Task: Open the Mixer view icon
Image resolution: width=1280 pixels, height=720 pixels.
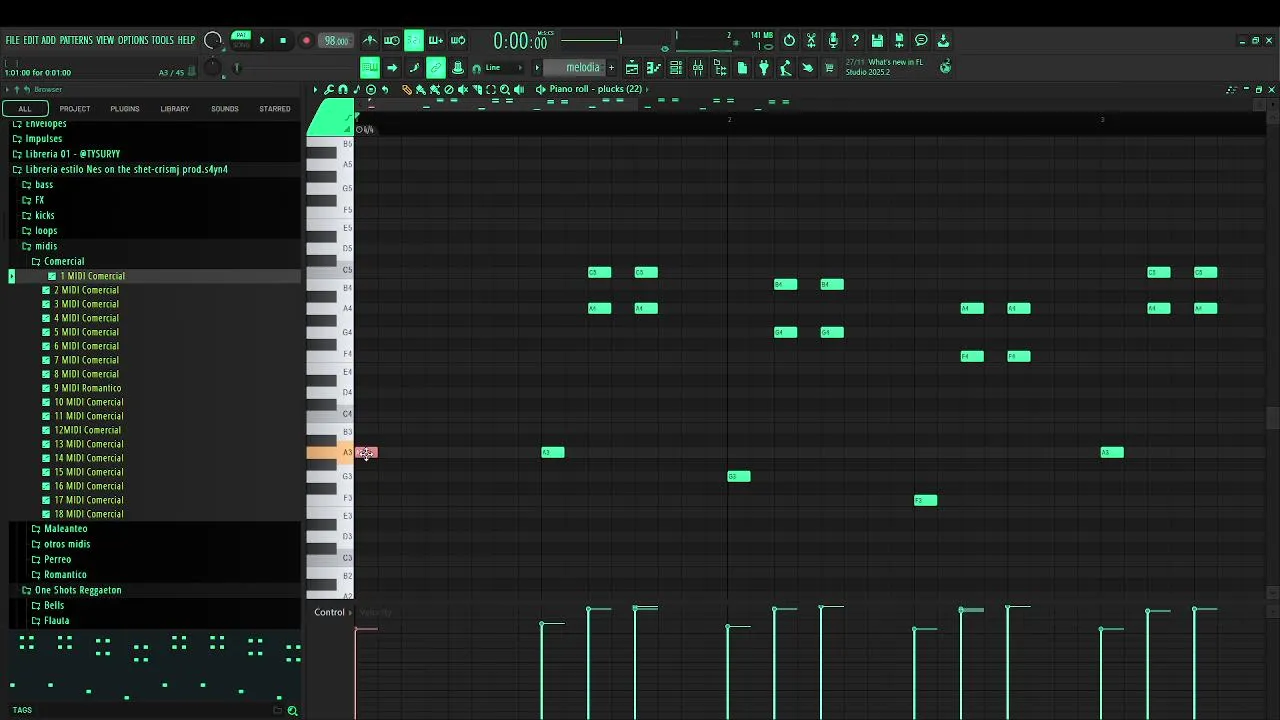Action: pos(698,68)
